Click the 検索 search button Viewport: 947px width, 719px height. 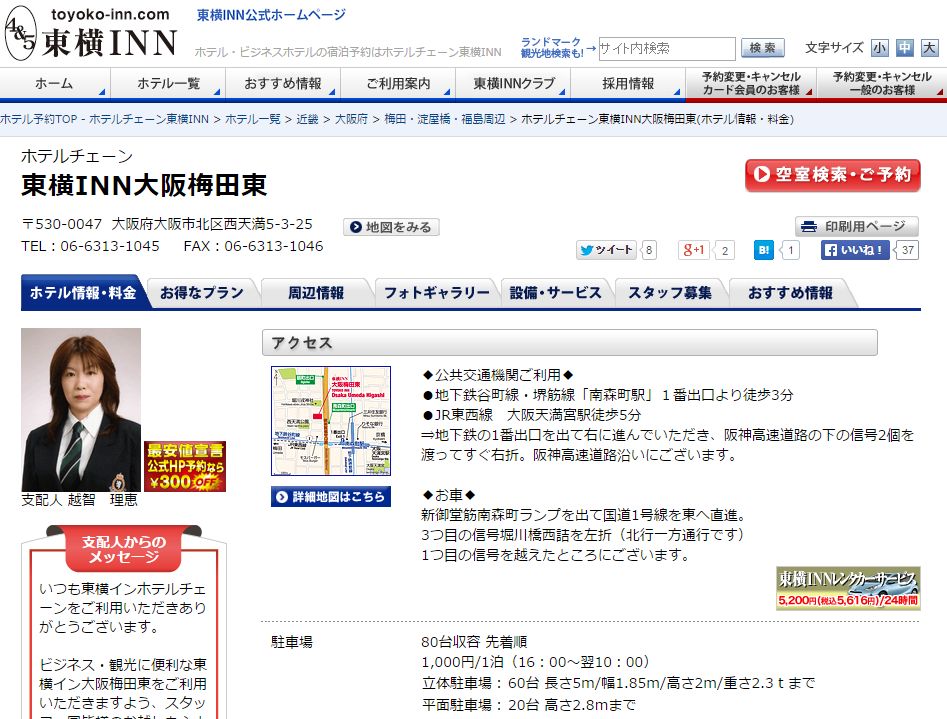point(762,48)
